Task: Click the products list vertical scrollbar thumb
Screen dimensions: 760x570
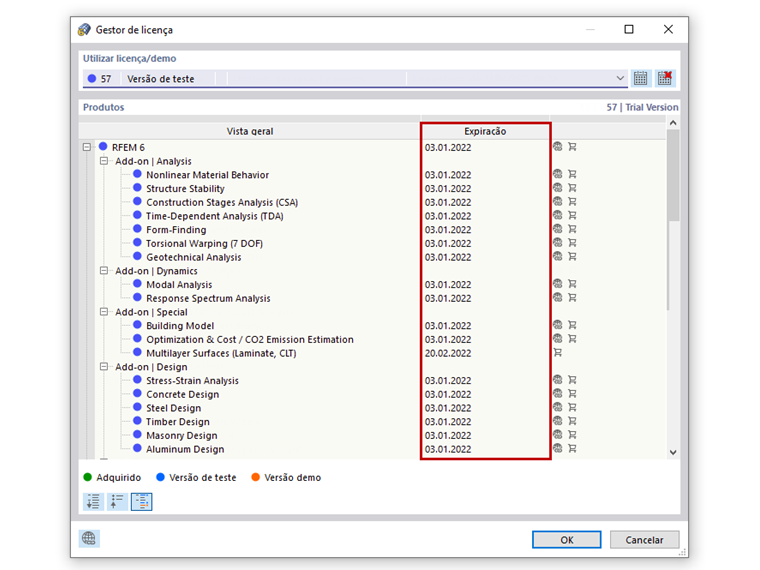Action: pos(673,175)
